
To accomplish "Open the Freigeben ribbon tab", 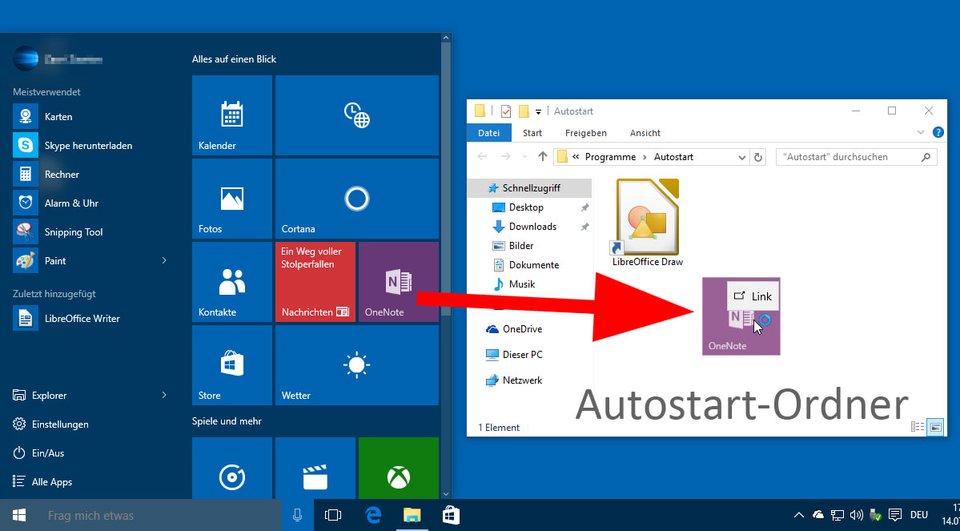I will pyautogui.click(x=586, y=133).
